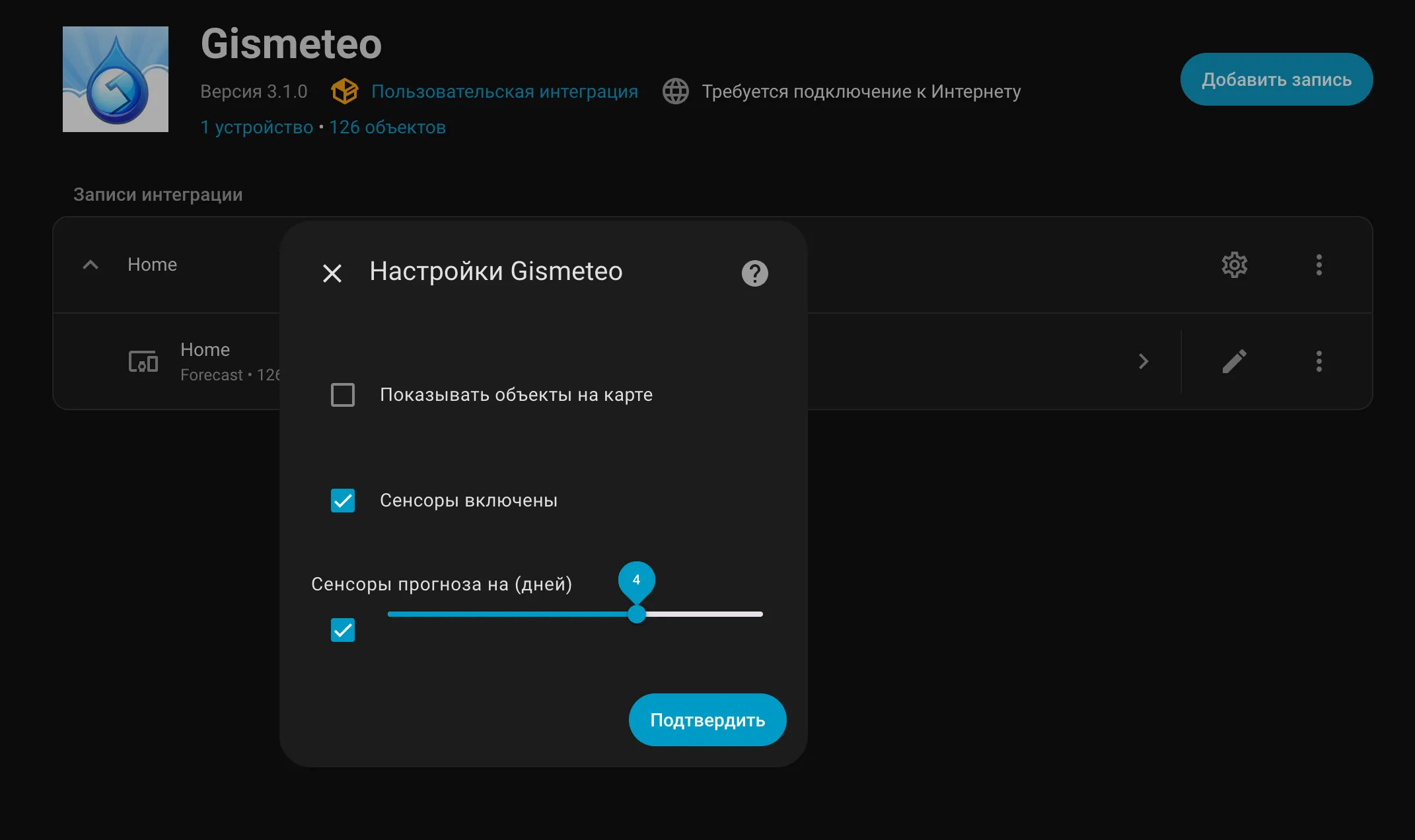Open the three-dot menu for Home entry

click(x=1319, y=265)
